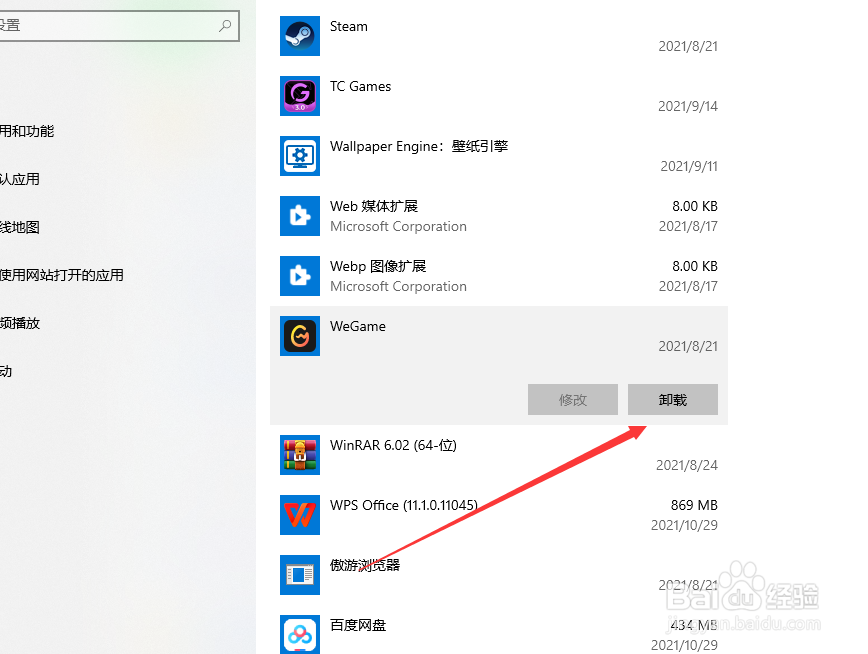Viewport: 868px width, 654px height.
Task: Click the WinRAR app icon
Action: [299, 455]
